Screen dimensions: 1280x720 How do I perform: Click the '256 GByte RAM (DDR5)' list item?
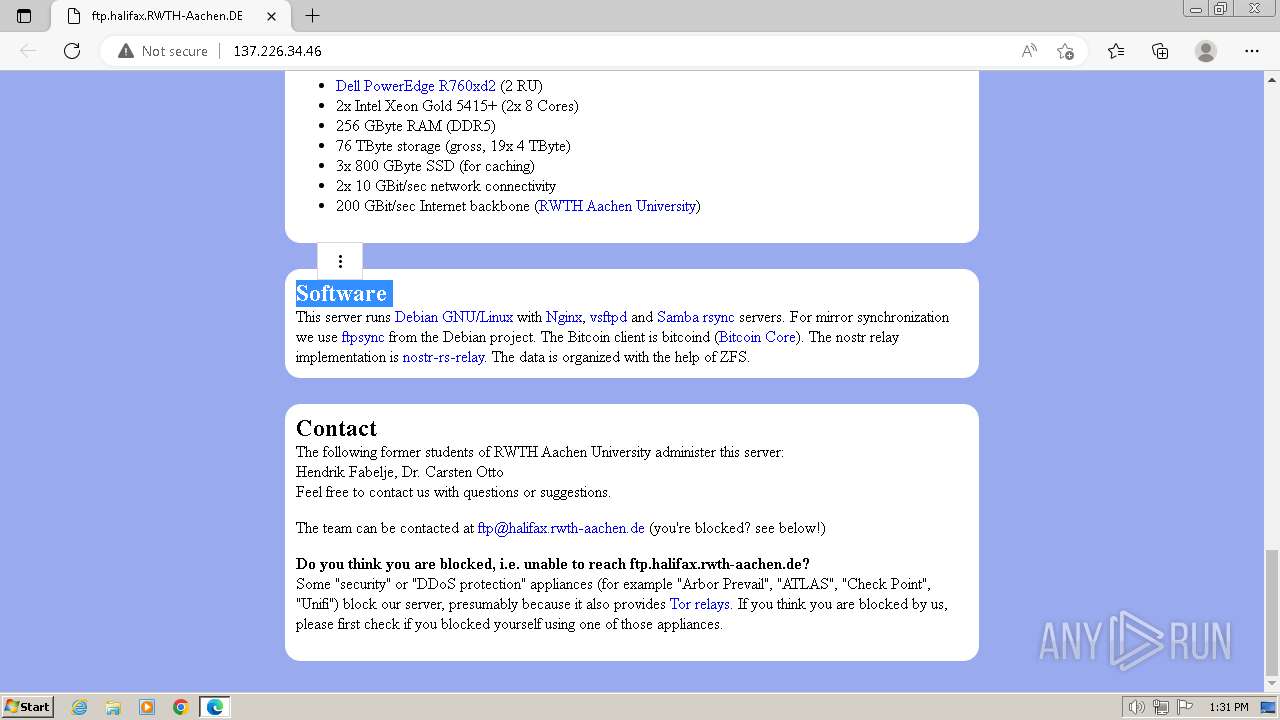click(416, 126)
